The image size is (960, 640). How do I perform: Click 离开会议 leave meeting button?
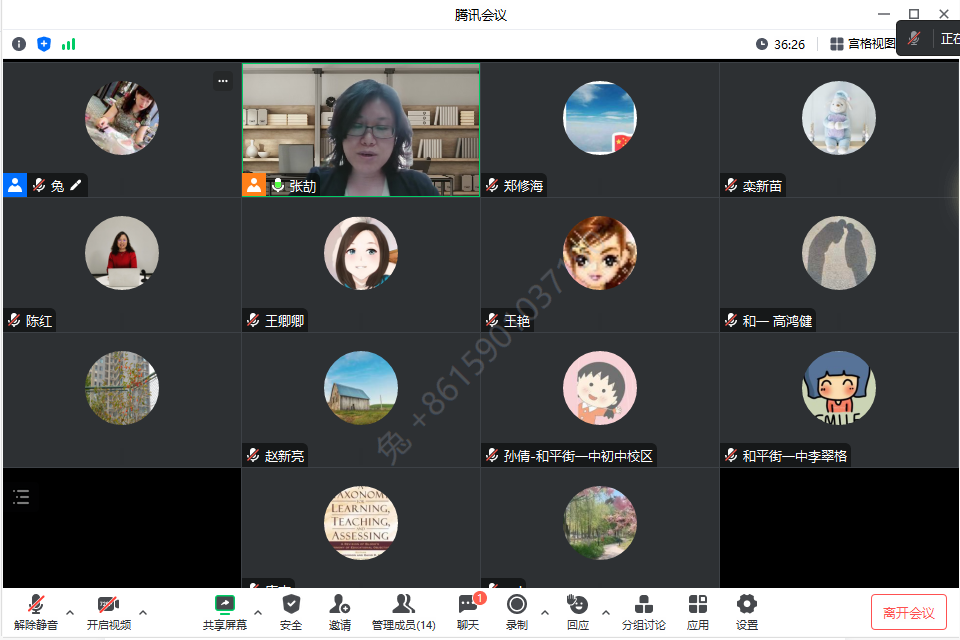tap(908, 613)
